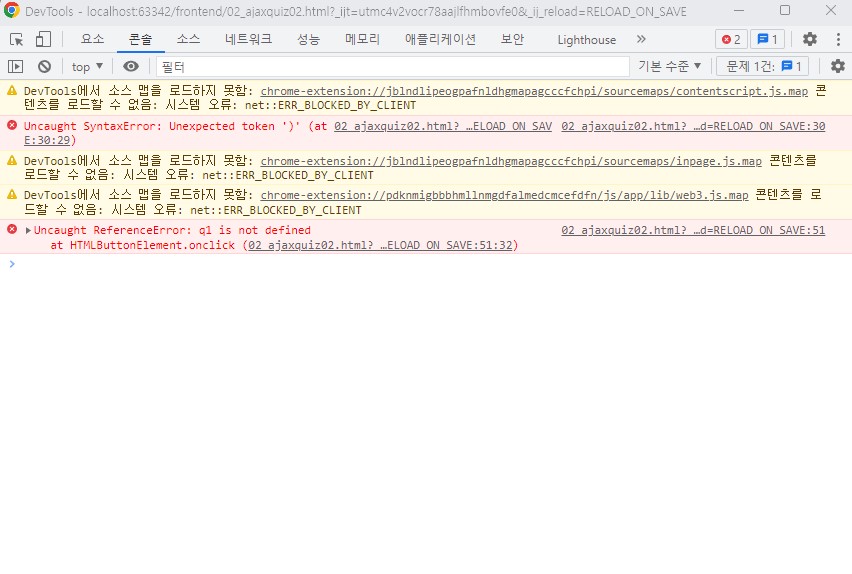Image resolution: width=852 pixels, height=574 pixels.
Task: Open DevTools settings gear in the tab bar
Action: (x=810, y=39)
